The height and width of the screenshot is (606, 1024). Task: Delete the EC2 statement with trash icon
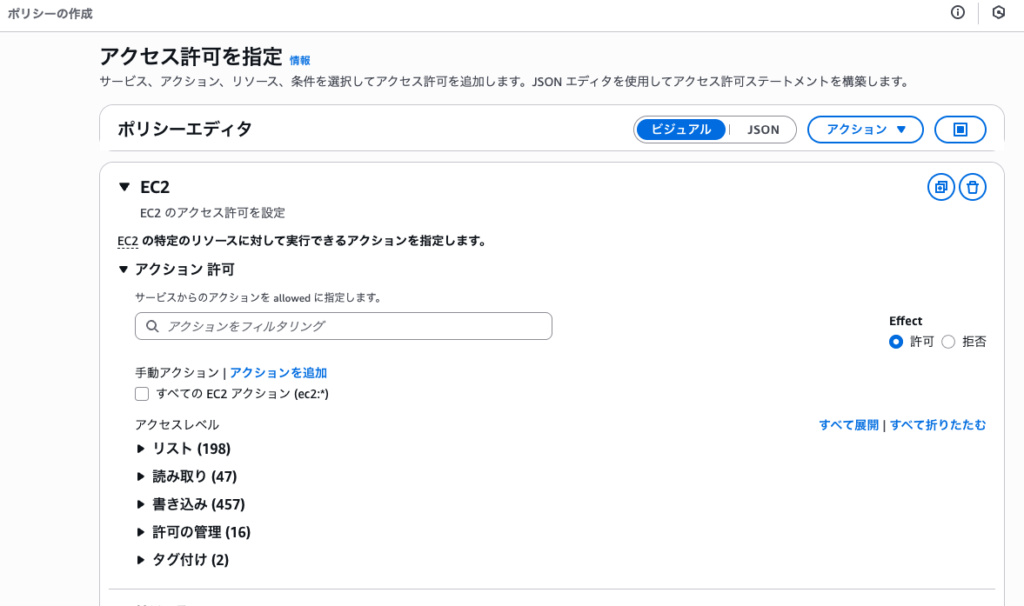(x=973, y=187)
